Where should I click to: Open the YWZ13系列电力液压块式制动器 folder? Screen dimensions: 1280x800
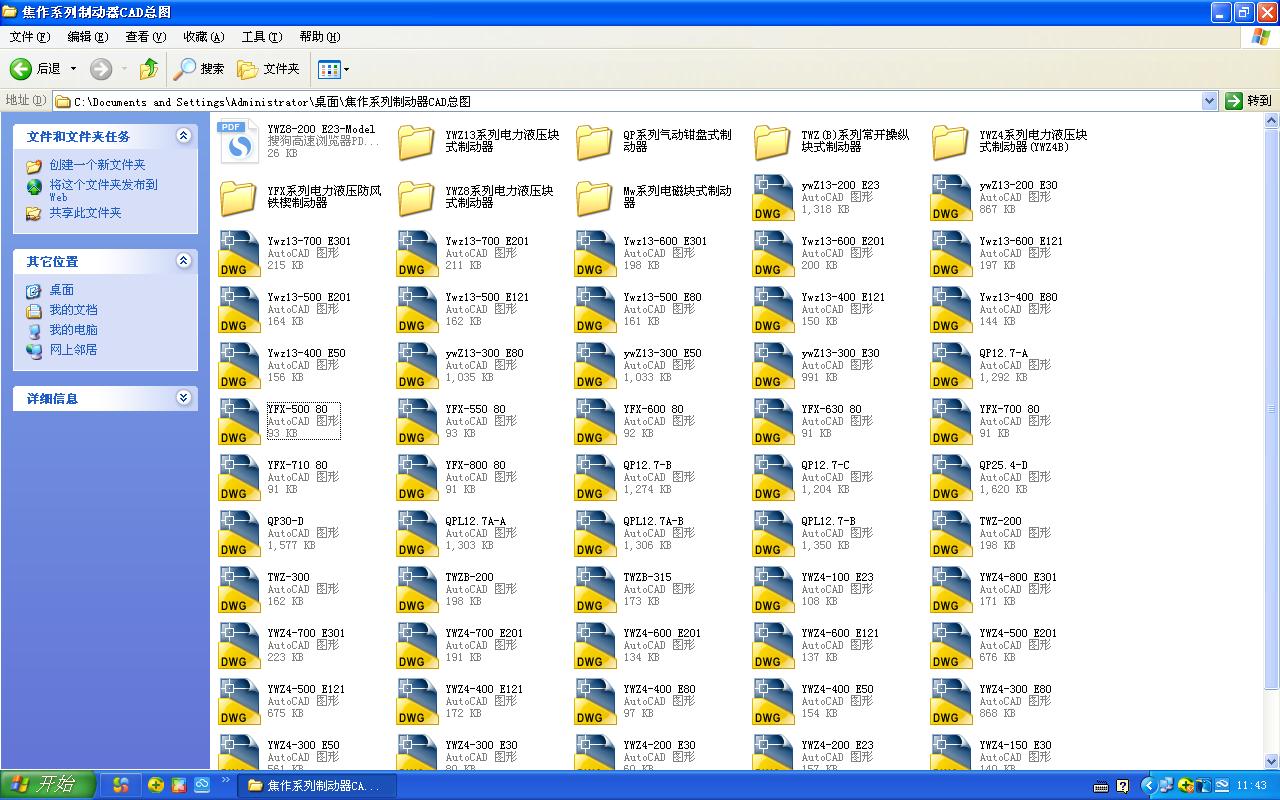coord(416,142)
